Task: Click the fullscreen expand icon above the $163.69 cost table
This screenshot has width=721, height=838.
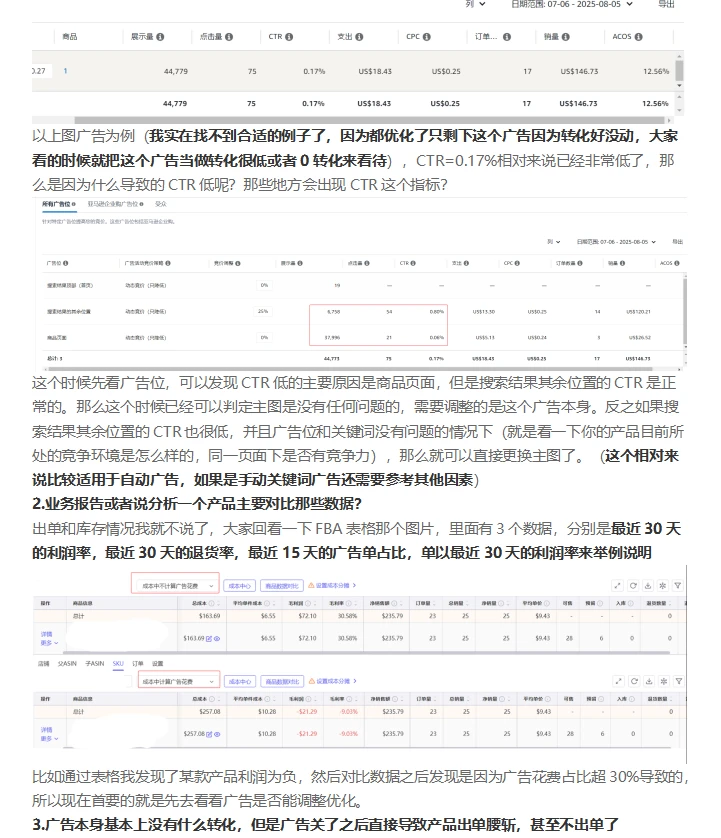Action: (x=618, y=586)
